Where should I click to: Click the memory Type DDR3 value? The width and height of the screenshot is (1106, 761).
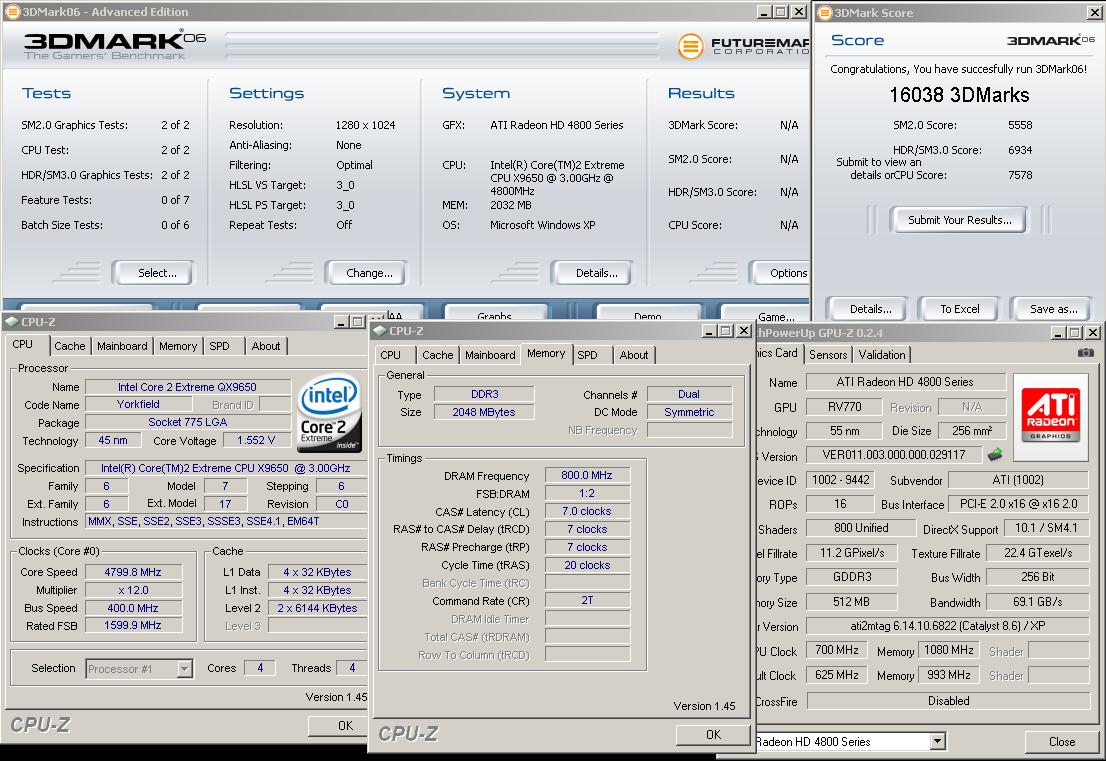click(485, 394)
